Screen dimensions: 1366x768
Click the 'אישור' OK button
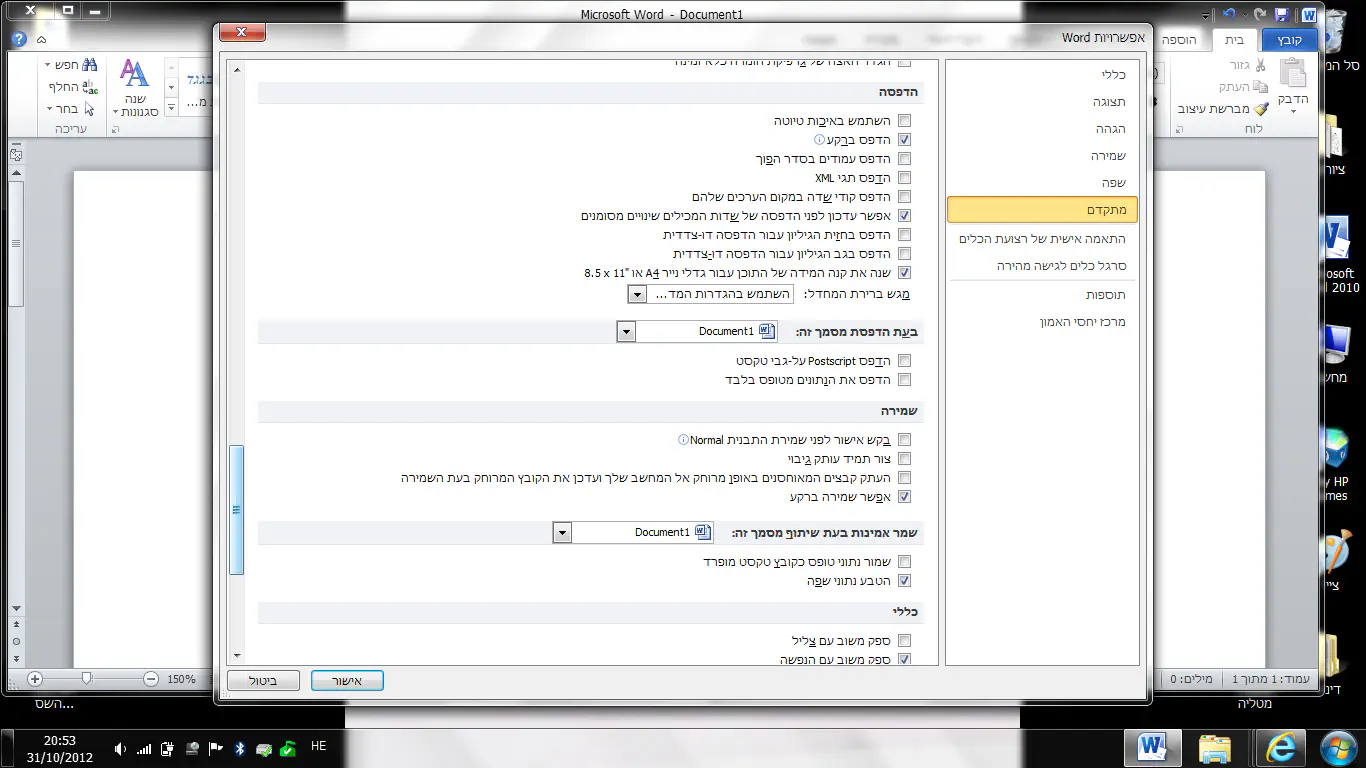pos(347,681)
